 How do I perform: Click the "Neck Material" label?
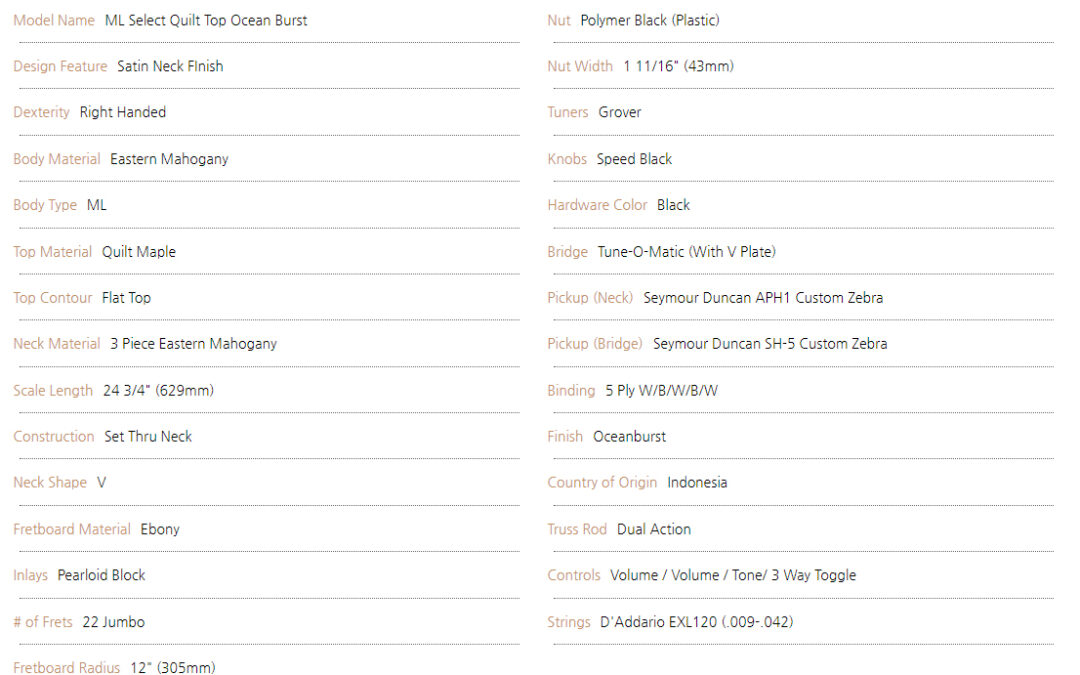(57, 344)
